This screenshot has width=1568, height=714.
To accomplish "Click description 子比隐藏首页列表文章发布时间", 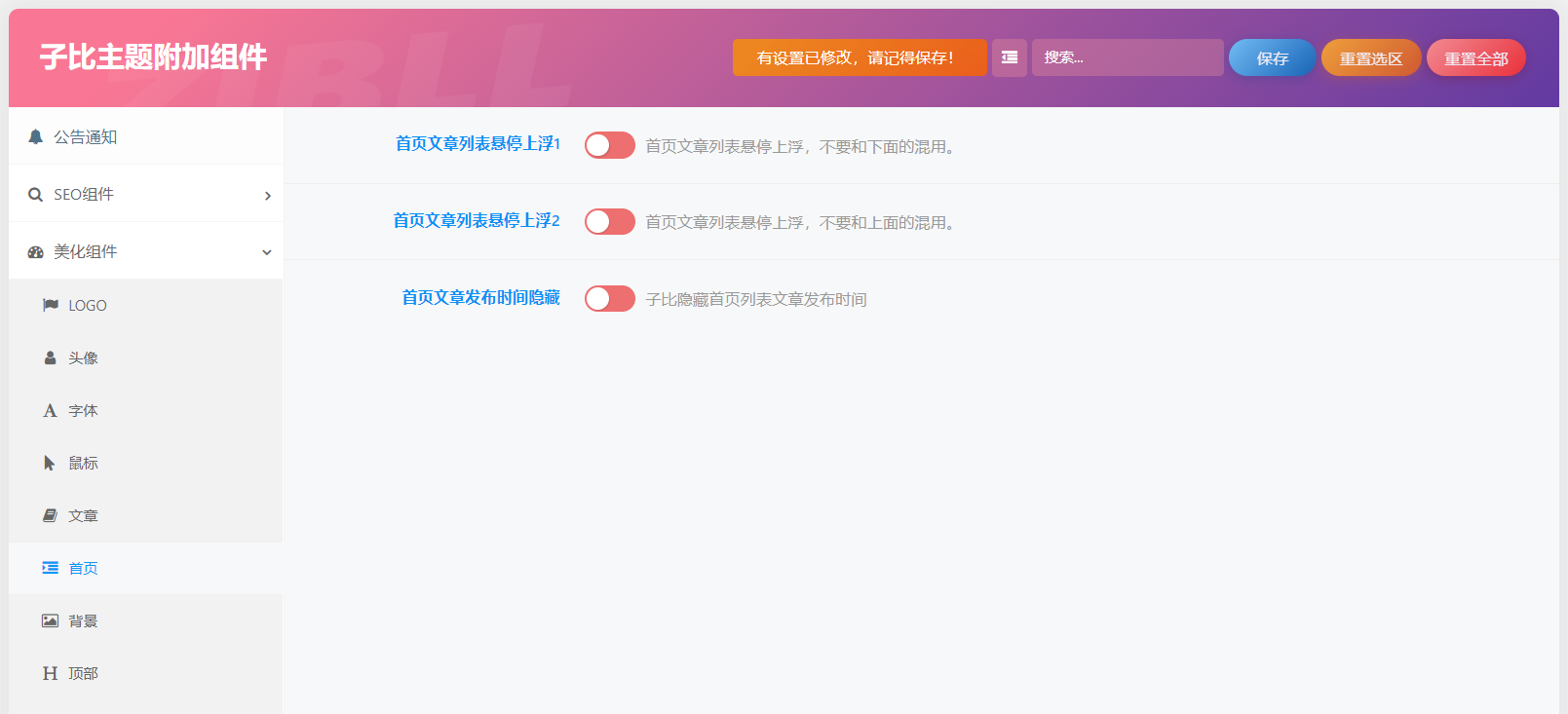I will [756, 299].
